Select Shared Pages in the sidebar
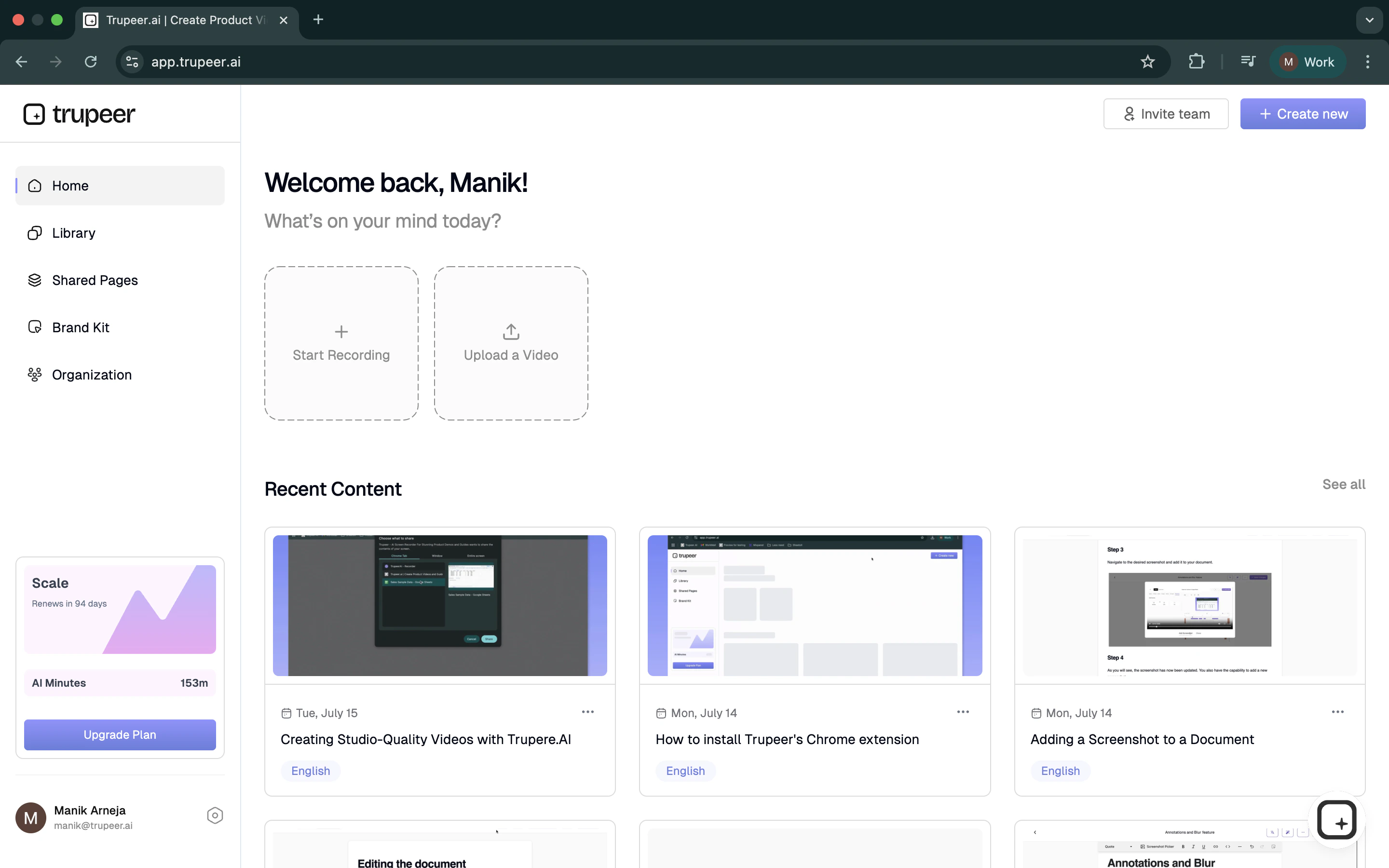 tap(95, 280)
